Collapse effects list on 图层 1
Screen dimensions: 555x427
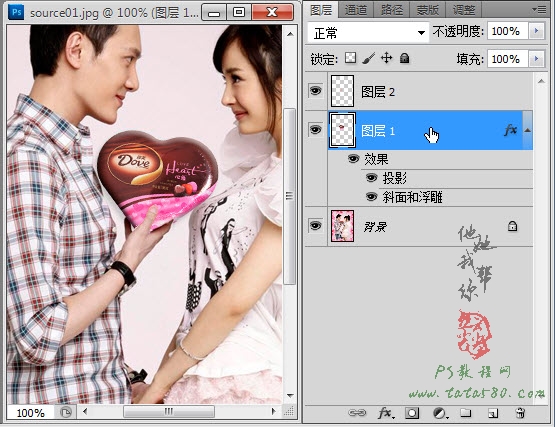pyautogui.click(x=527, y=130)
